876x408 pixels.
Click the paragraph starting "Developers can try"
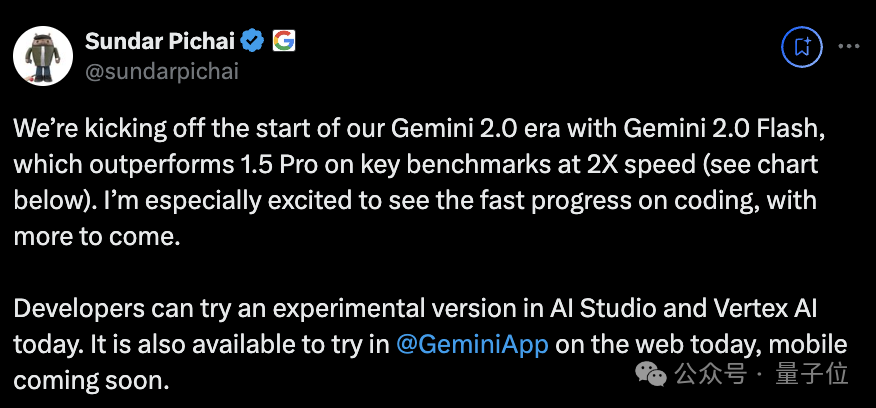point(430,345)
